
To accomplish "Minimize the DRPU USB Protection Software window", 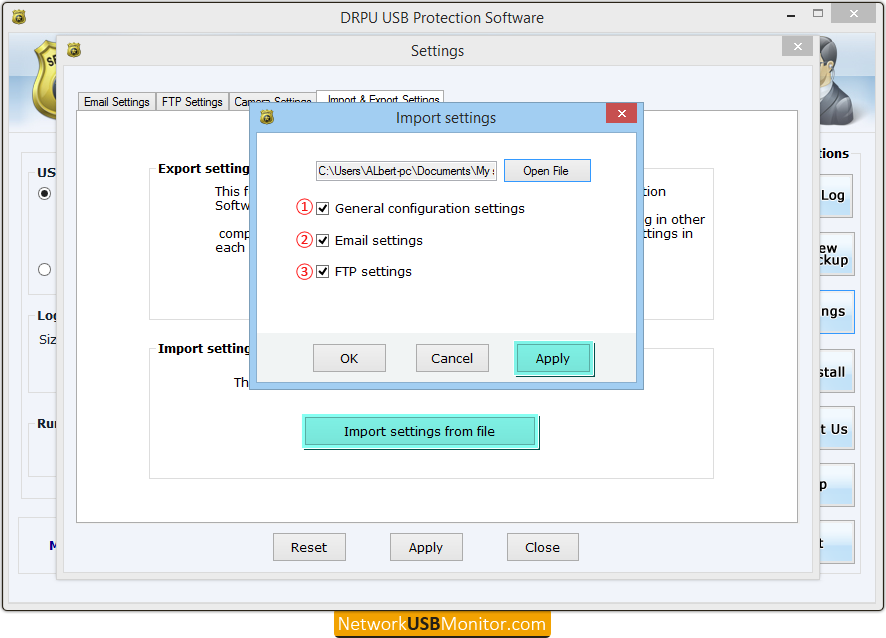I will click(791, 16).
